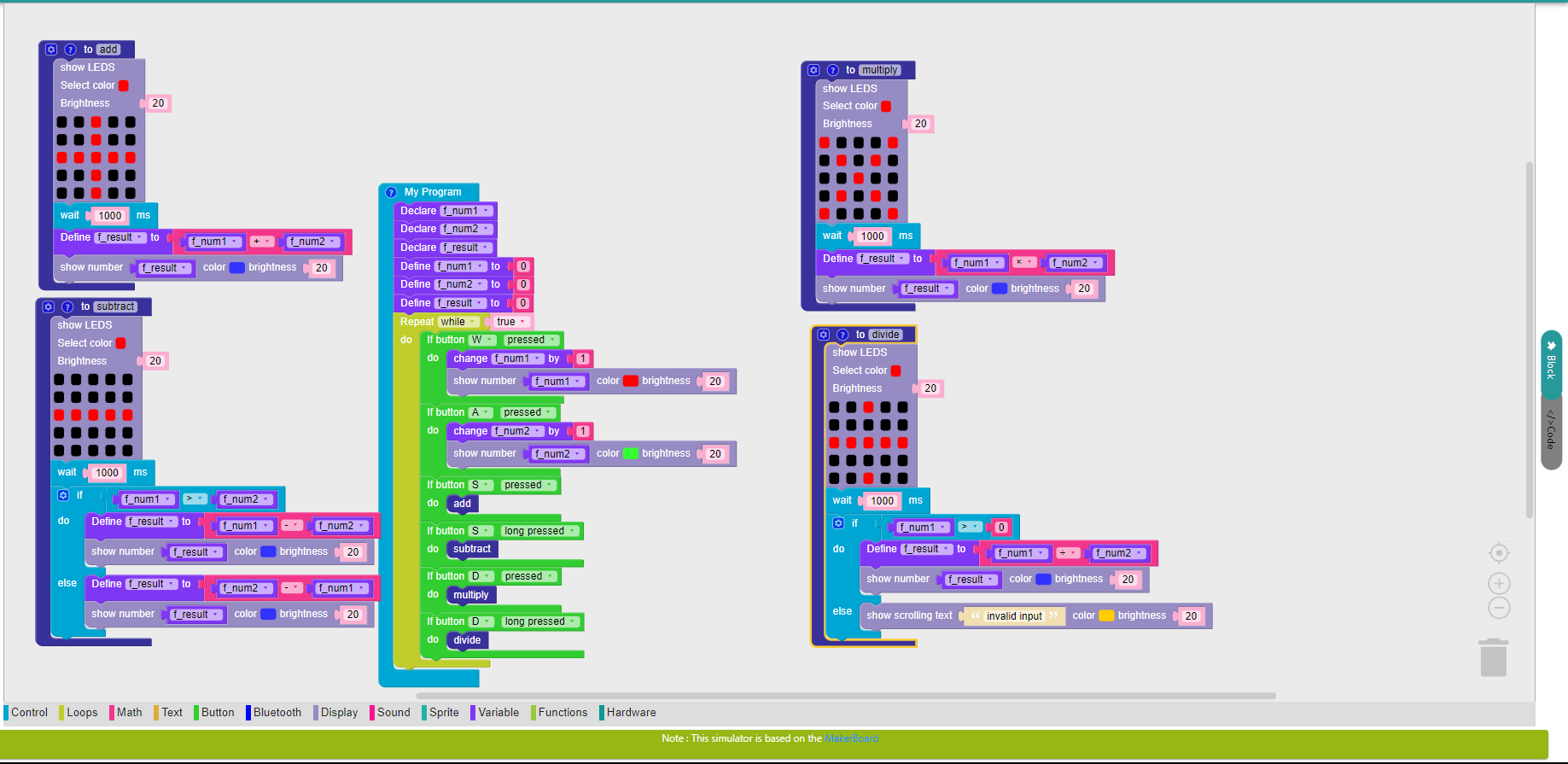Switch to Block view tab
Viewport: 1568px width, 764px height.
(x=1551, y=363)
